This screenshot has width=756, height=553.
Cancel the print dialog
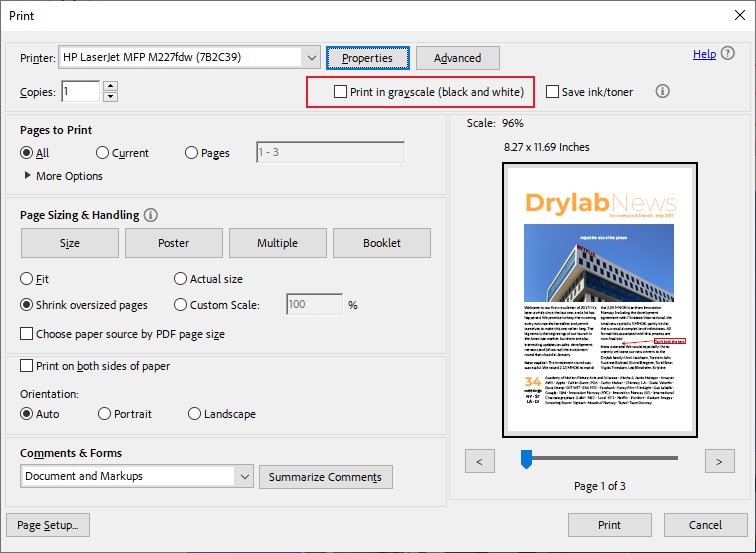(705, 525)
